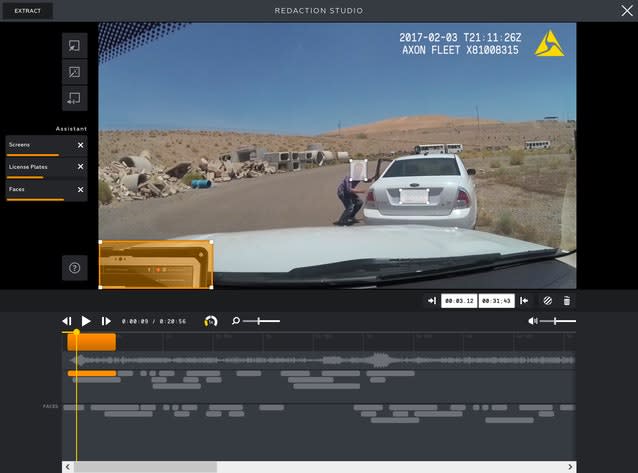Play the video
This screenshot has height=473, width=638.
point(86,321)
